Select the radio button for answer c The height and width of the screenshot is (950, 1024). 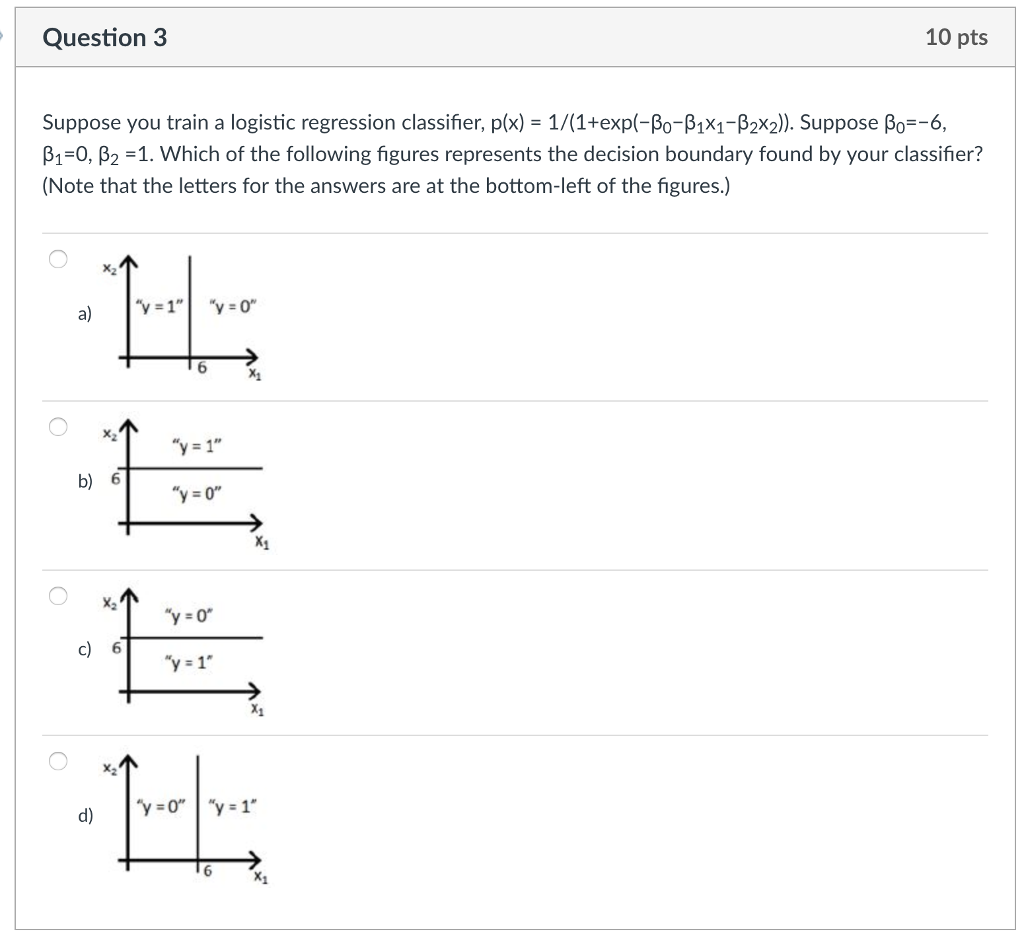pos(57,594)
